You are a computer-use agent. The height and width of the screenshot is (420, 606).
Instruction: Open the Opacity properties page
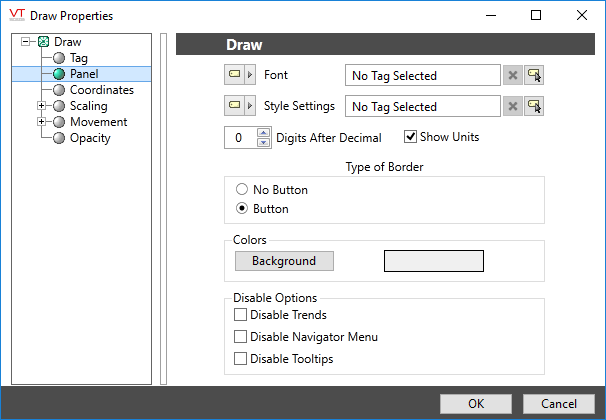coord(90,138)
